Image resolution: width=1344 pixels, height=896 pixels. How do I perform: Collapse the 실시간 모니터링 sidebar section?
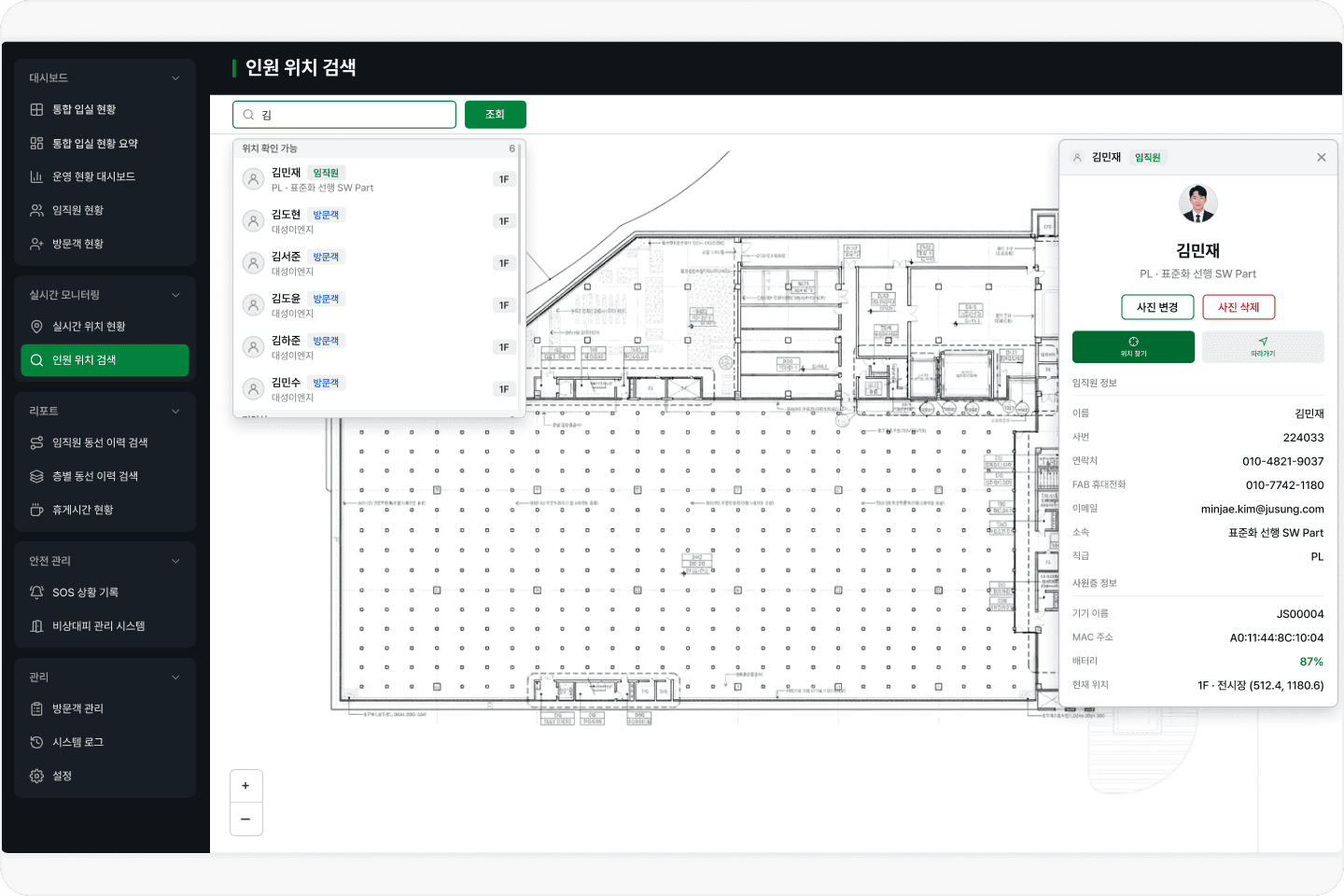point(175,295)
